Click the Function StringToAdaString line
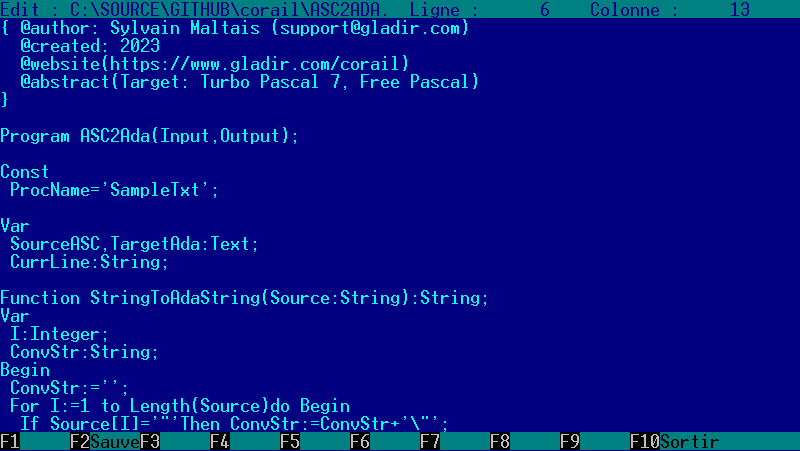 244,297
